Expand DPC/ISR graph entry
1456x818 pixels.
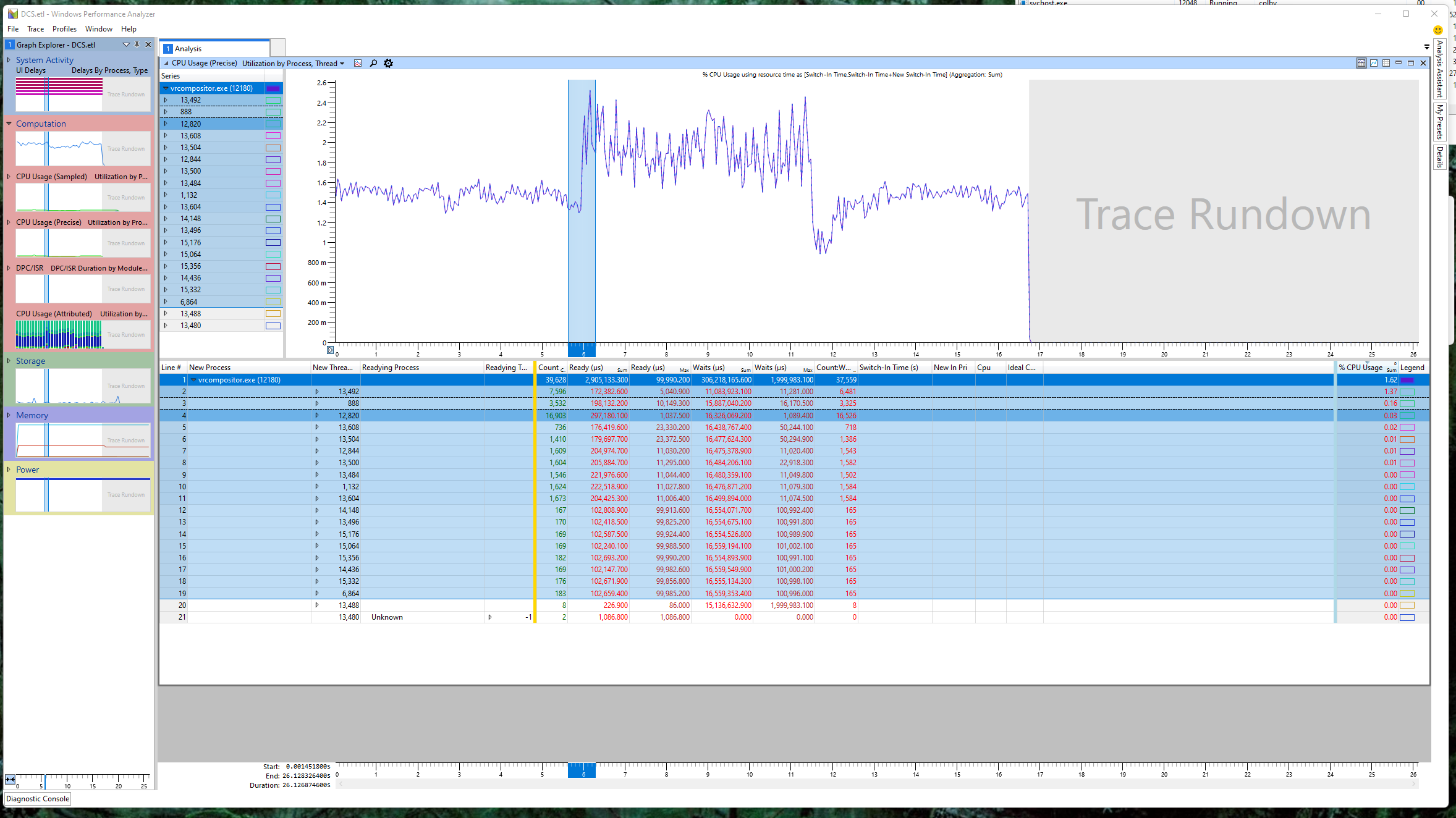[9, 268]
